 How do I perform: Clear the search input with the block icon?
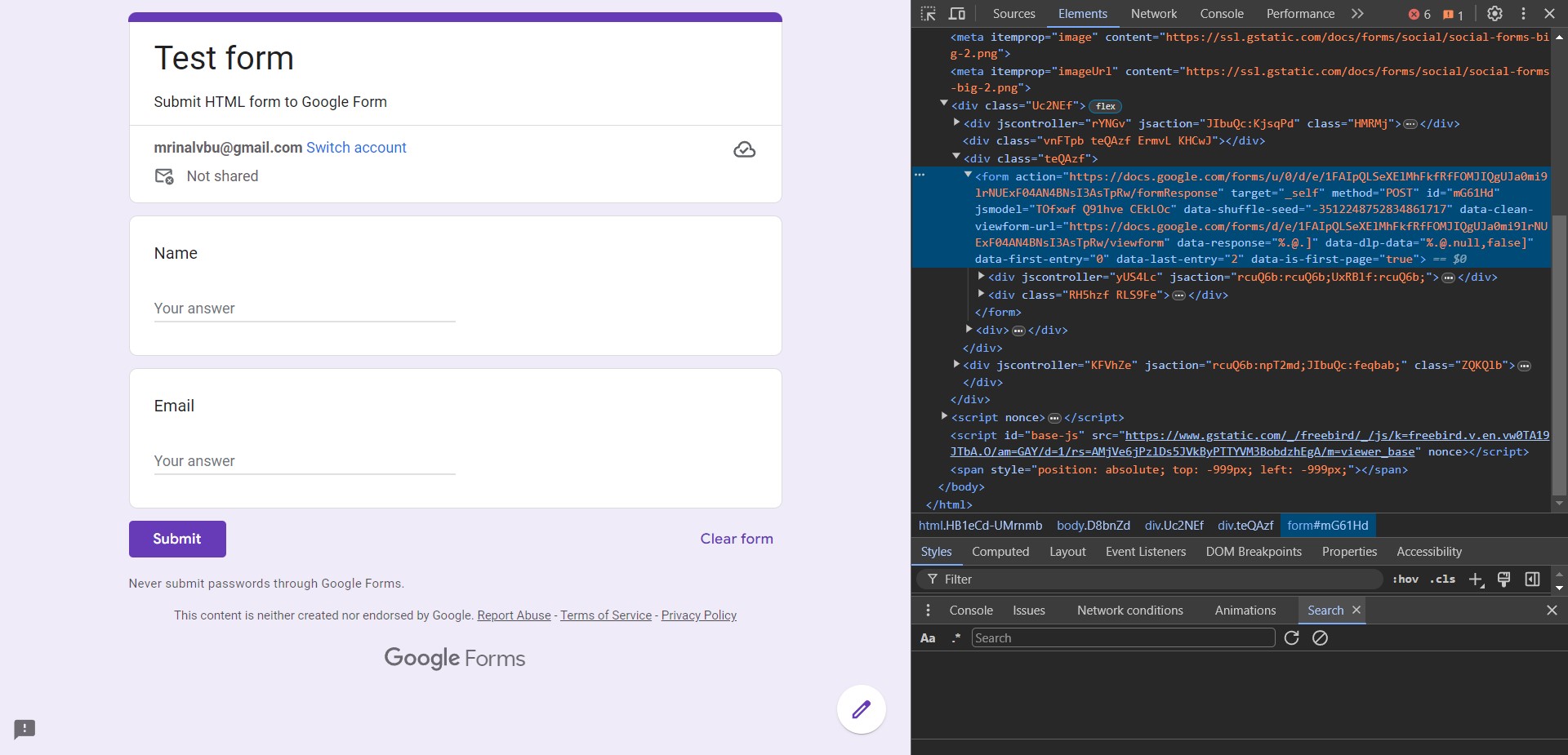(1321, 638)
